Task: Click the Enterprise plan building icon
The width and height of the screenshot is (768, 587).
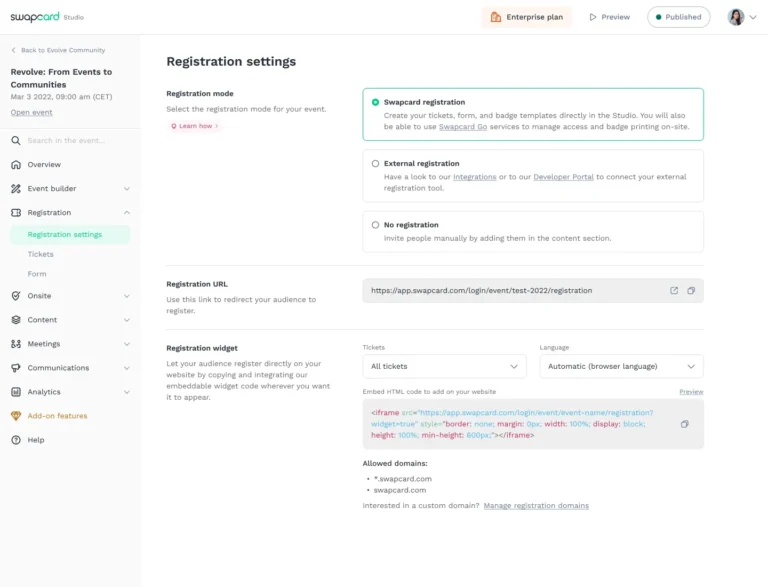Action: pyautogui.click(x=496, y=17)
